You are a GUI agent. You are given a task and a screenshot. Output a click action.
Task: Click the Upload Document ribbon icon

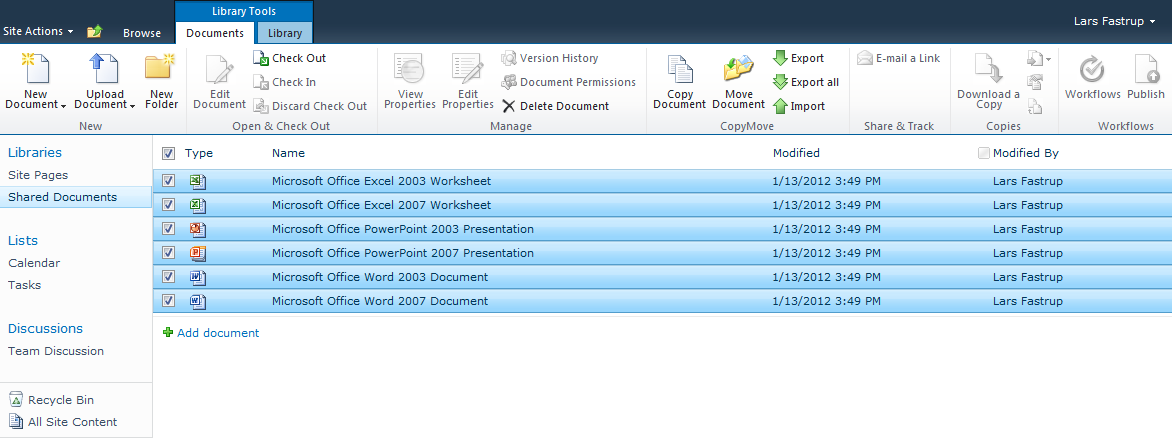click(104, 69)
